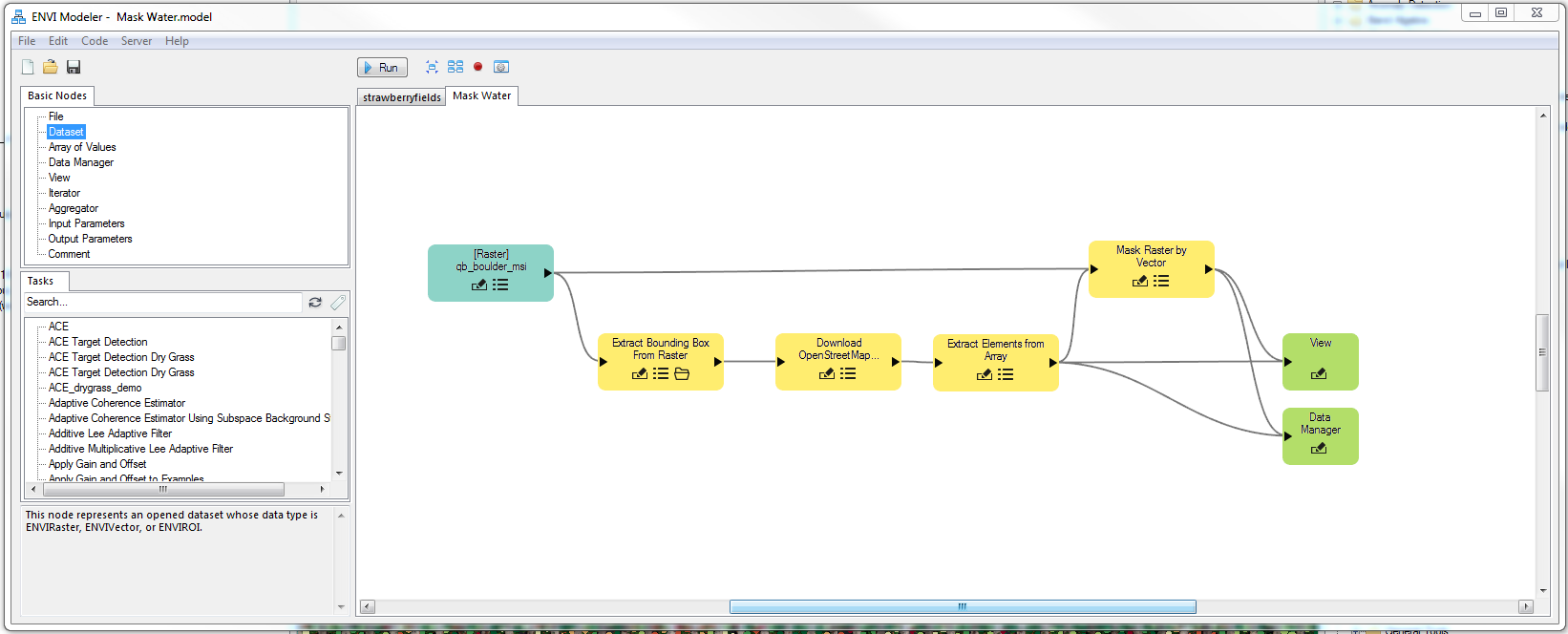Open the Code menu
Viewport: 1568px width, 634px height.
[95, 41]
